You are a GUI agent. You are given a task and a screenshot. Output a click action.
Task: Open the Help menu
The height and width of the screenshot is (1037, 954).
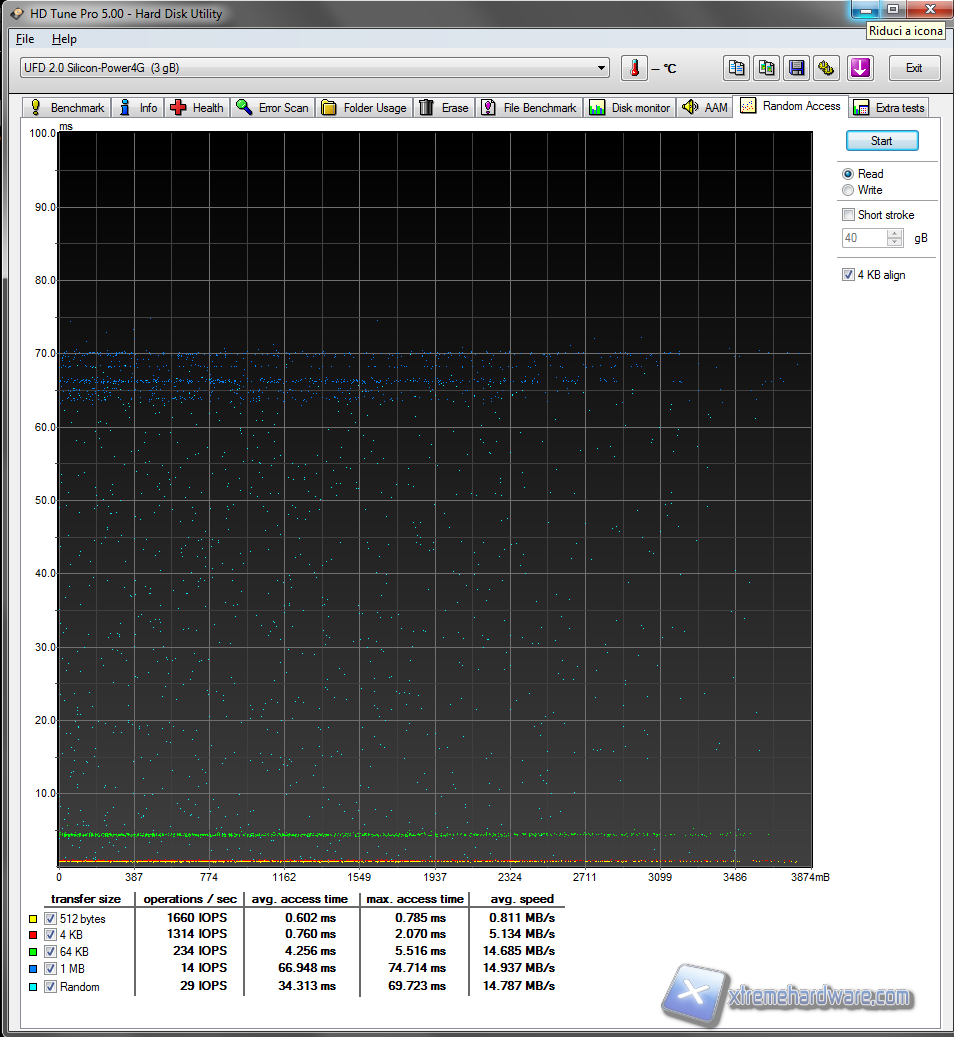[64, 39]
